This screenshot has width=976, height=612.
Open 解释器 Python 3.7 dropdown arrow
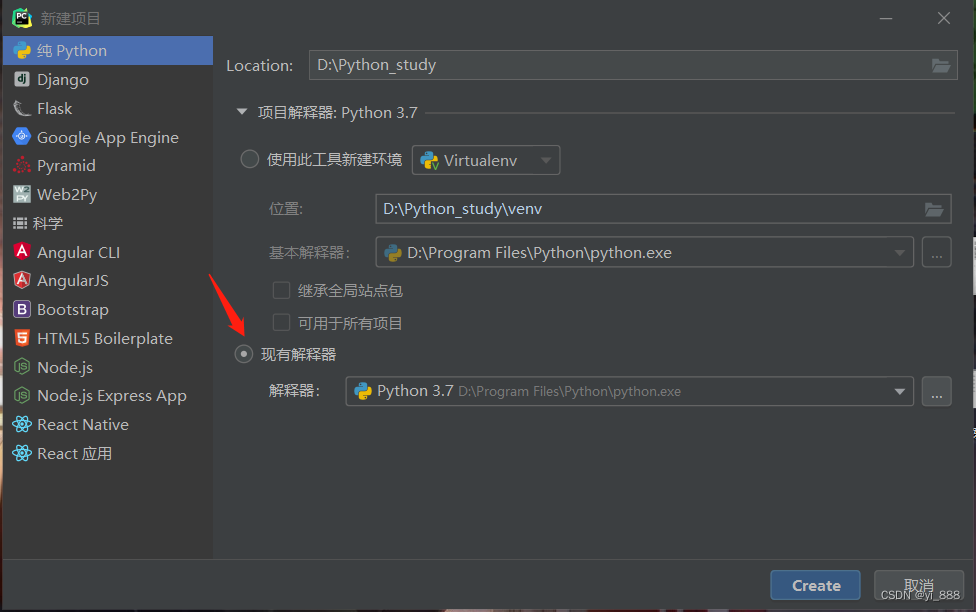click(x=899, y=392)
